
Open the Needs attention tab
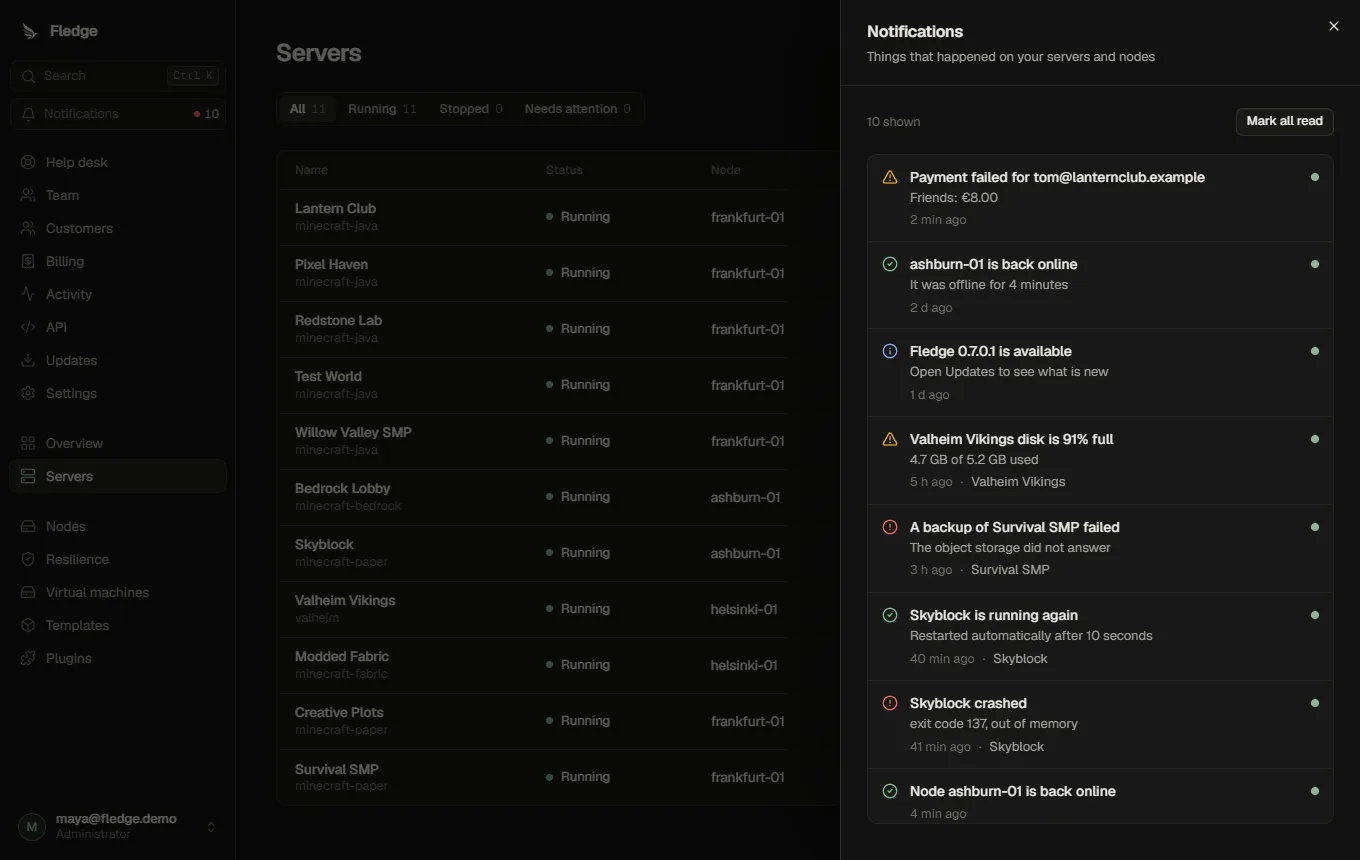[578, 109]
